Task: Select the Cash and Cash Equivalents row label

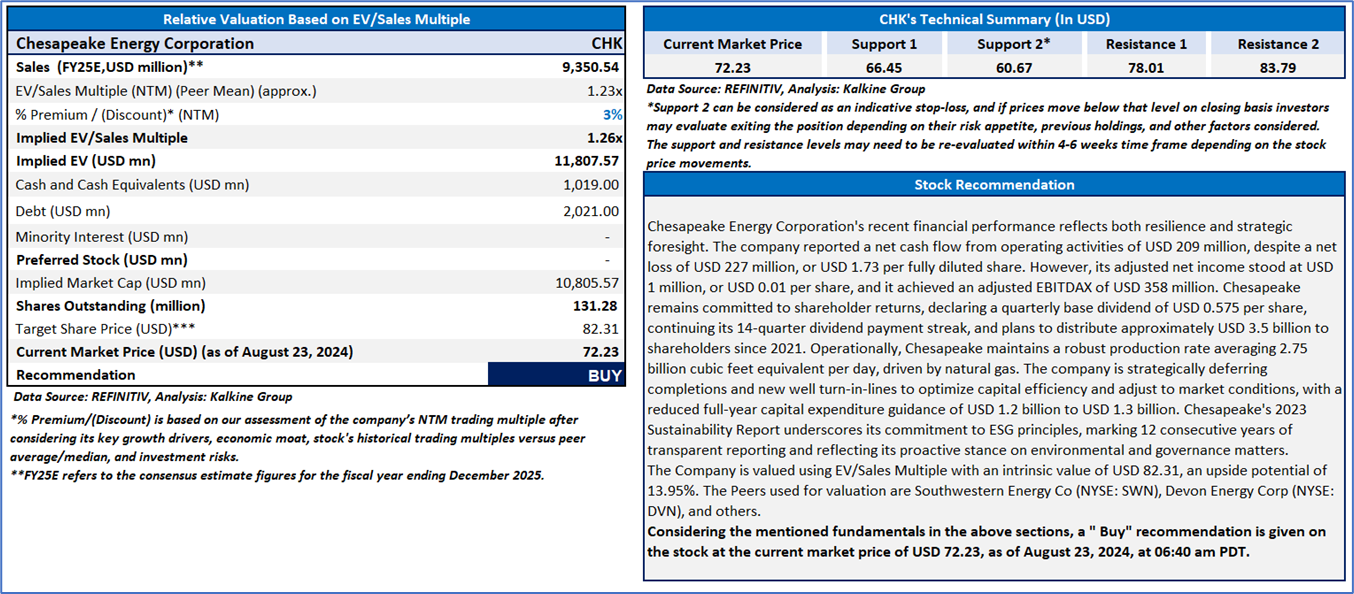Action: pos(132,185)
